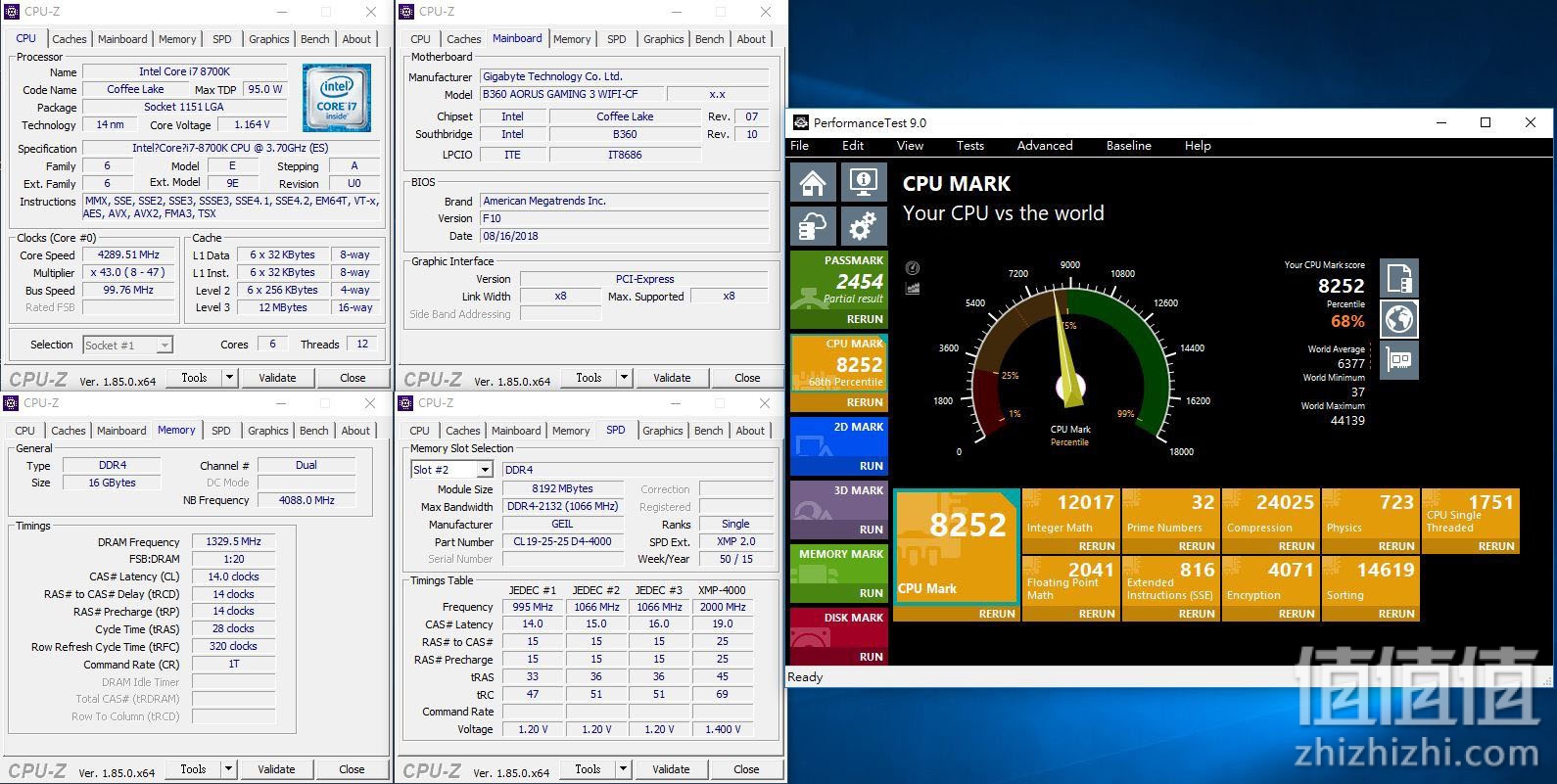Click the PerformanceTest 9.0 title bar icon

[801, 122]
